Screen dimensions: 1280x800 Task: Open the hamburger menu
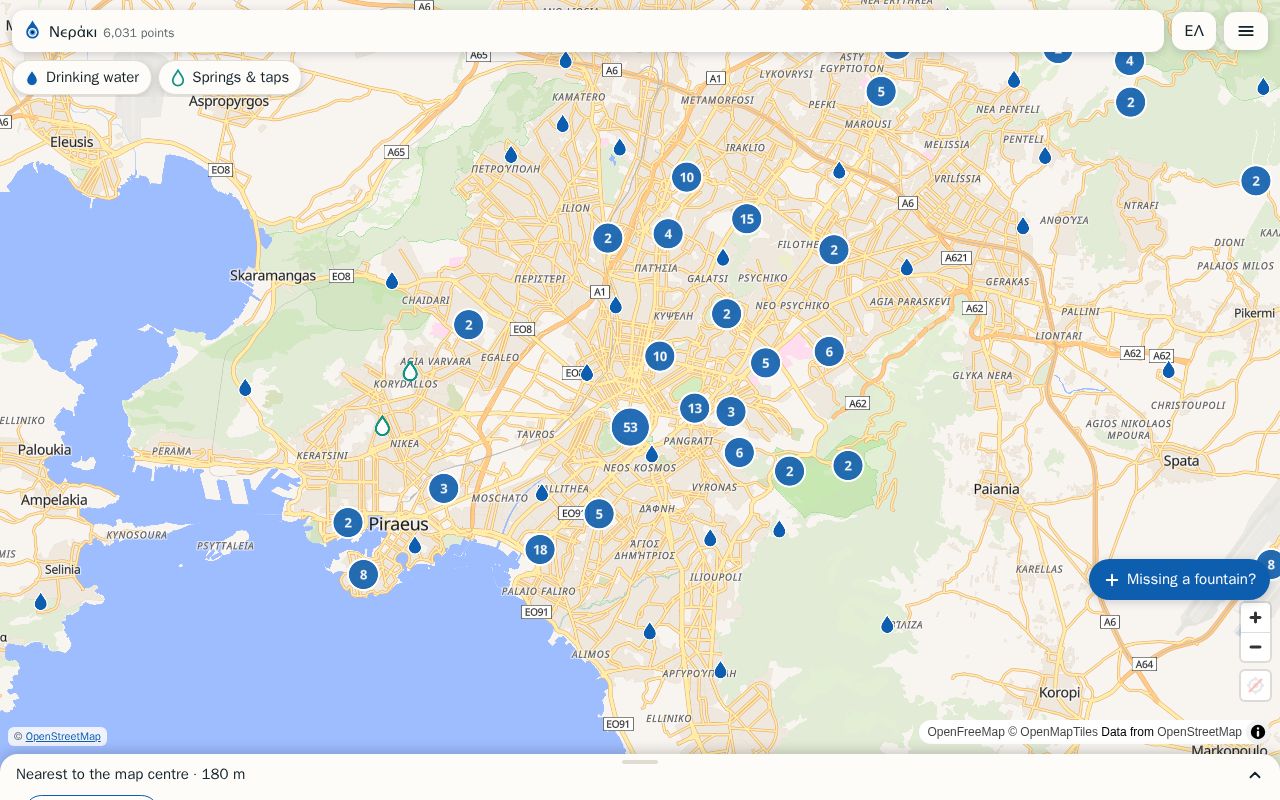point(1246,31)
